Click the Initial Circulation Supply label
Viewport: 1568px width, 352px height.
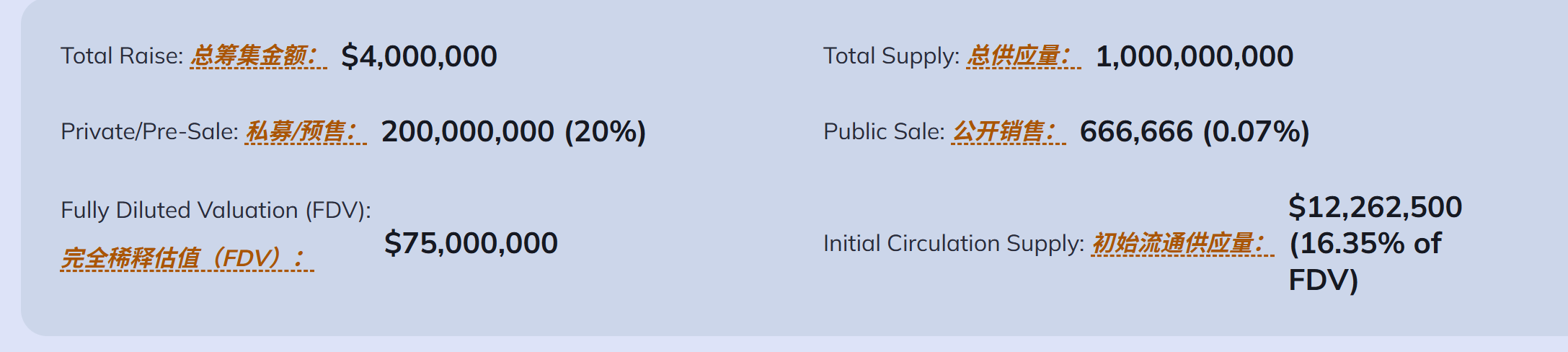tap(953, 244)
